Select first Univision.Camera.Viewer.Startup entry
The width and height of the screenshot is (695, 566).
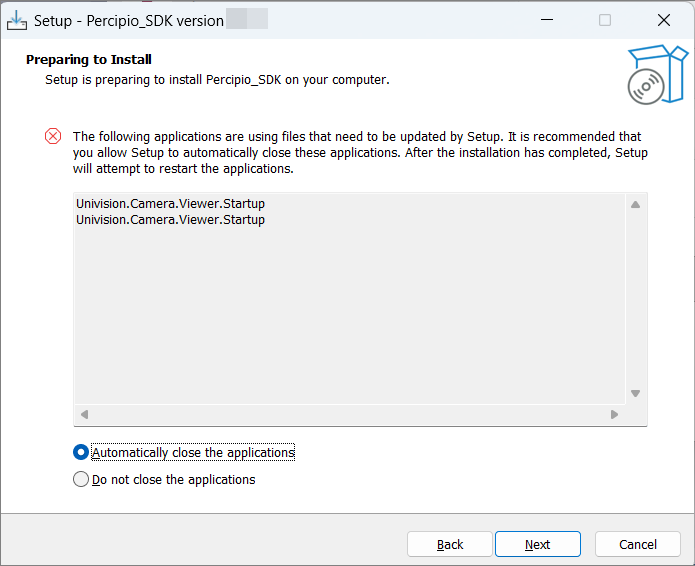[x=171, y=203]
